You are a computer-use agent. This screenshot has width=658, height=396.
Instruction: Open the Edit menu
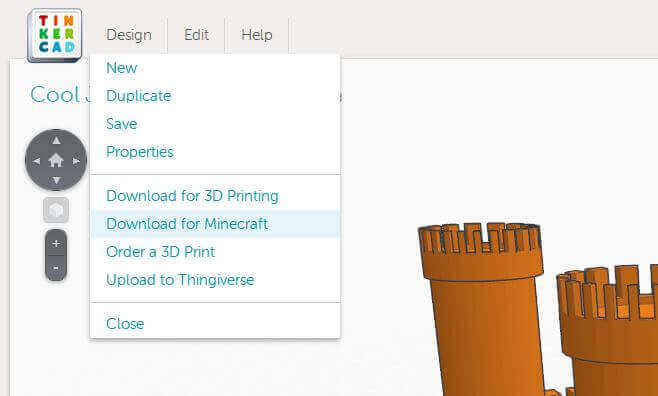196,35
